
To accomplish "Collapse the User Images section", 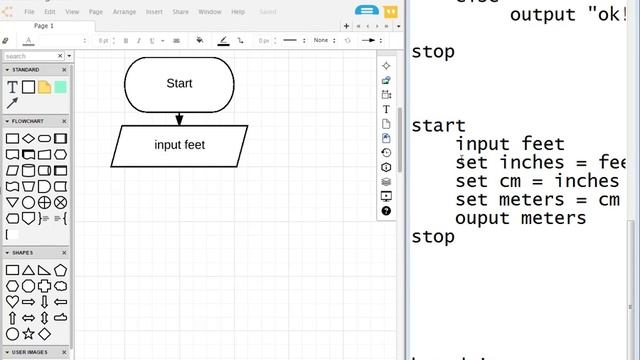I will tap(7, 352).
